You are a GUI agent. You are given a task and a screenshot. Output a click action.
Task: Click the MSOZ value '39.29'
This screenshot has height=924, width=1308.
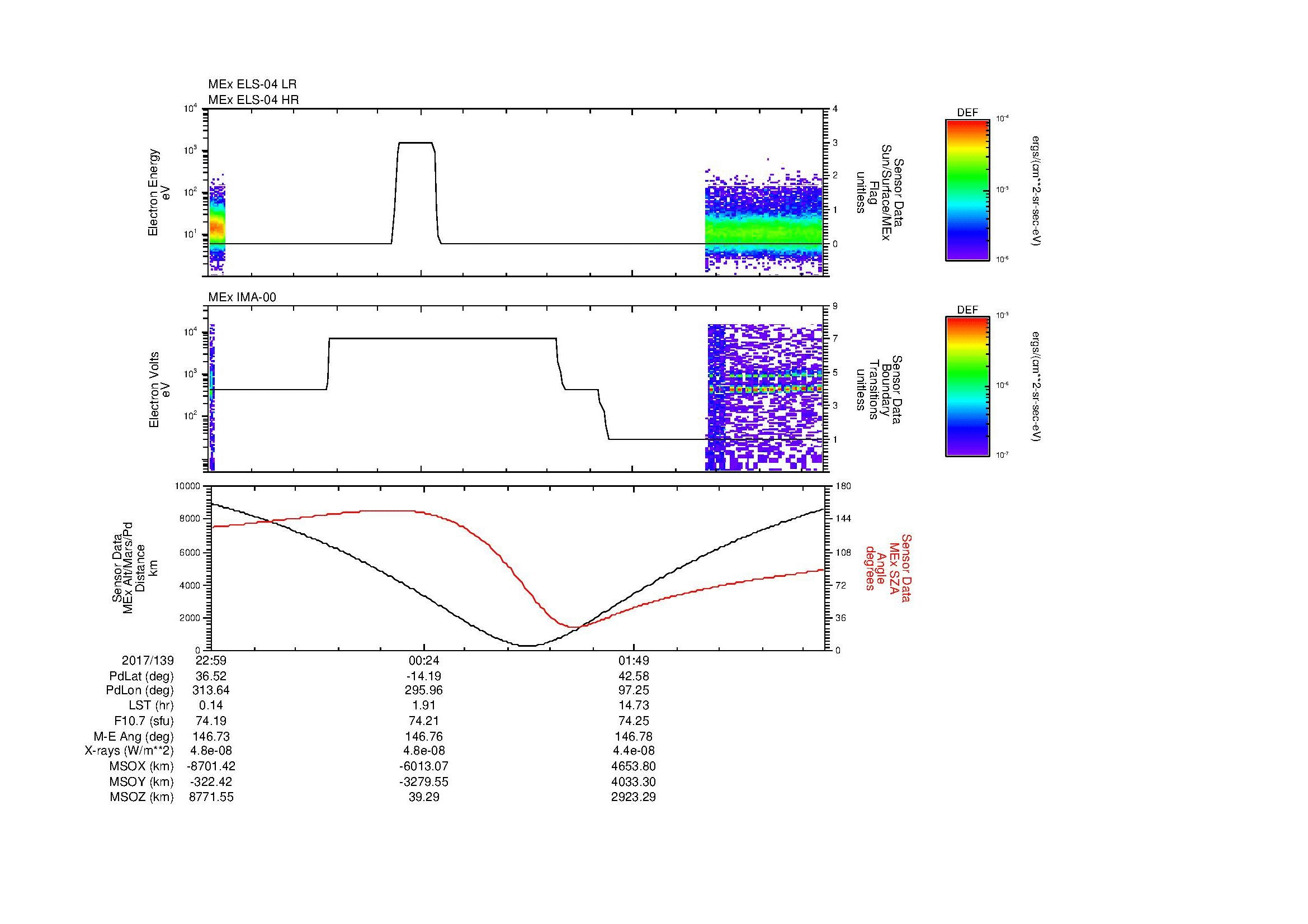pyautogui.click(x=424, y=797)
